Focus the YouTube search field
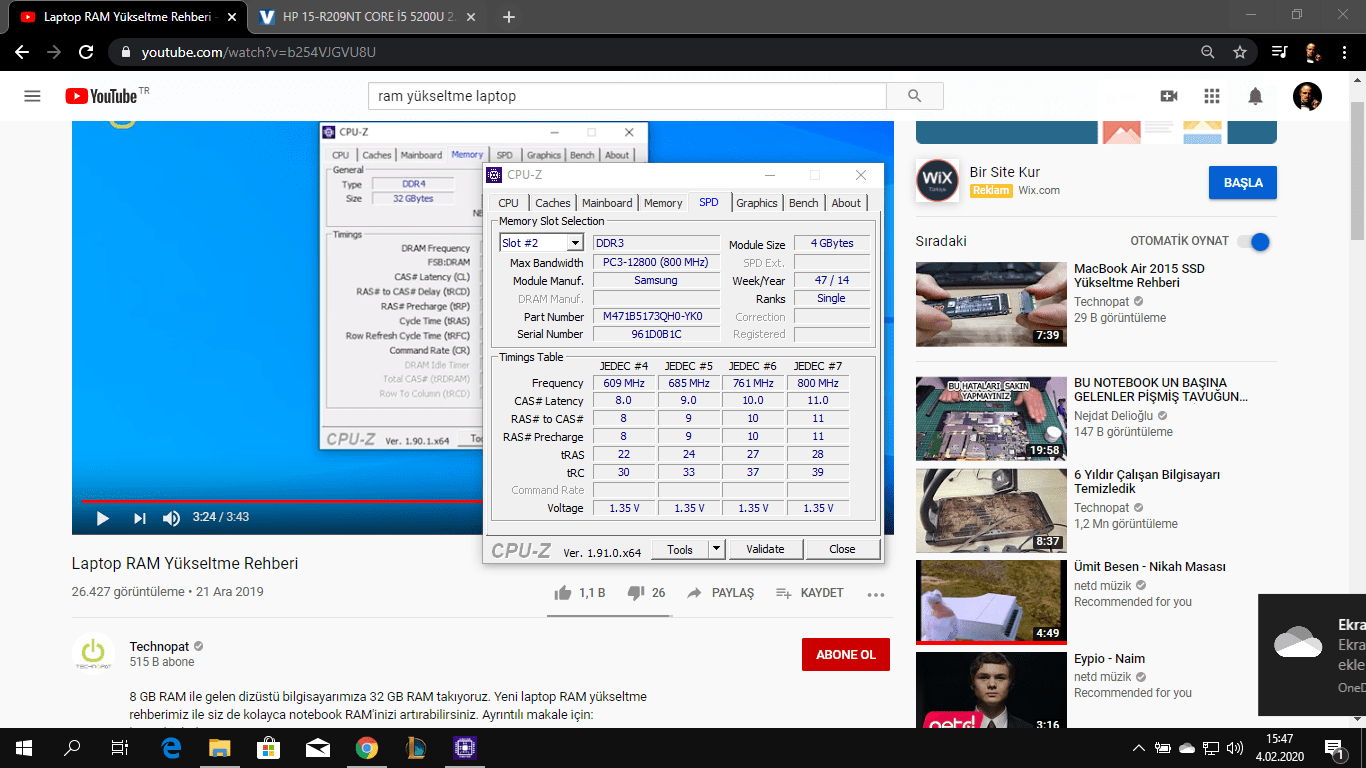The height and width of the screenshot is (768, 1366). coord(628,96)
